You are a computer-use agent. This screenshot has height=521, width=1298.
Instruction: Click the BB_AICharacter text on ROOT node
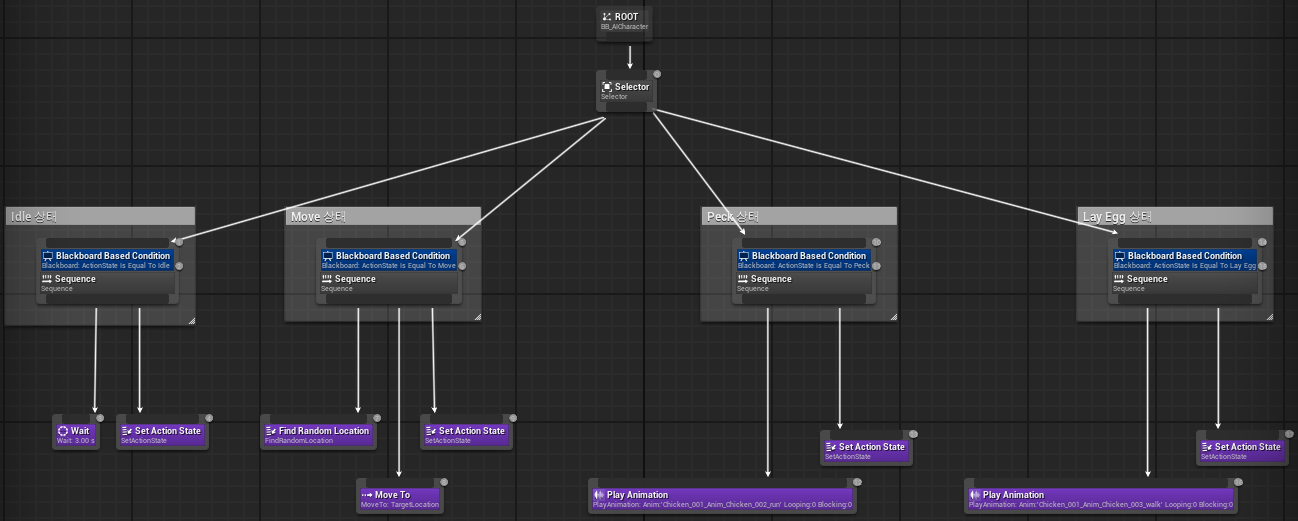pyautogui.click(x=625, y=27)
